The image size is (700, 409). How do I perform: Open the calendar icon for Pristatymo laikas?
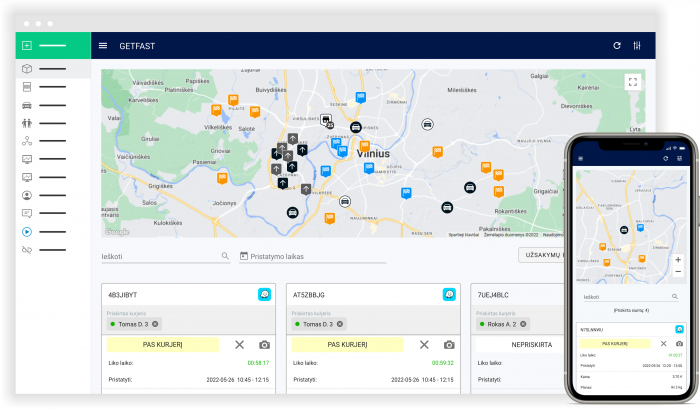244,256
